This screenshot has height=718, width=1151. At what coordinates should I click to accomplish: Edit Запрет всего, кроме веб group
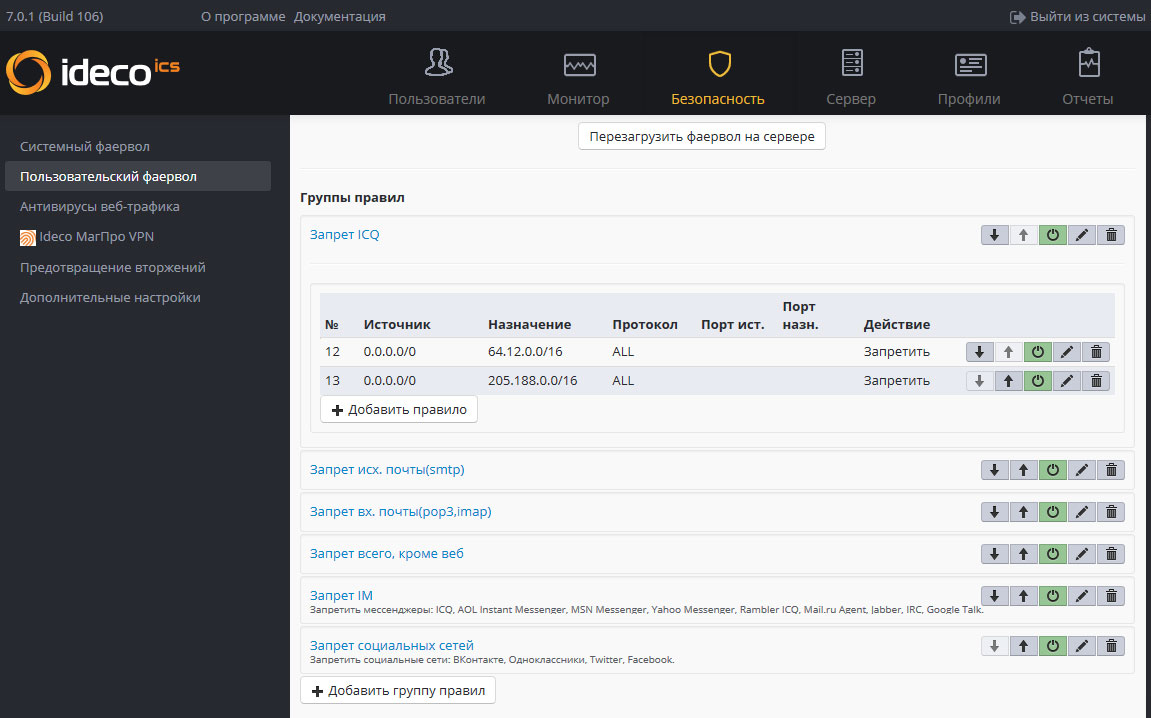point(1082,554)
